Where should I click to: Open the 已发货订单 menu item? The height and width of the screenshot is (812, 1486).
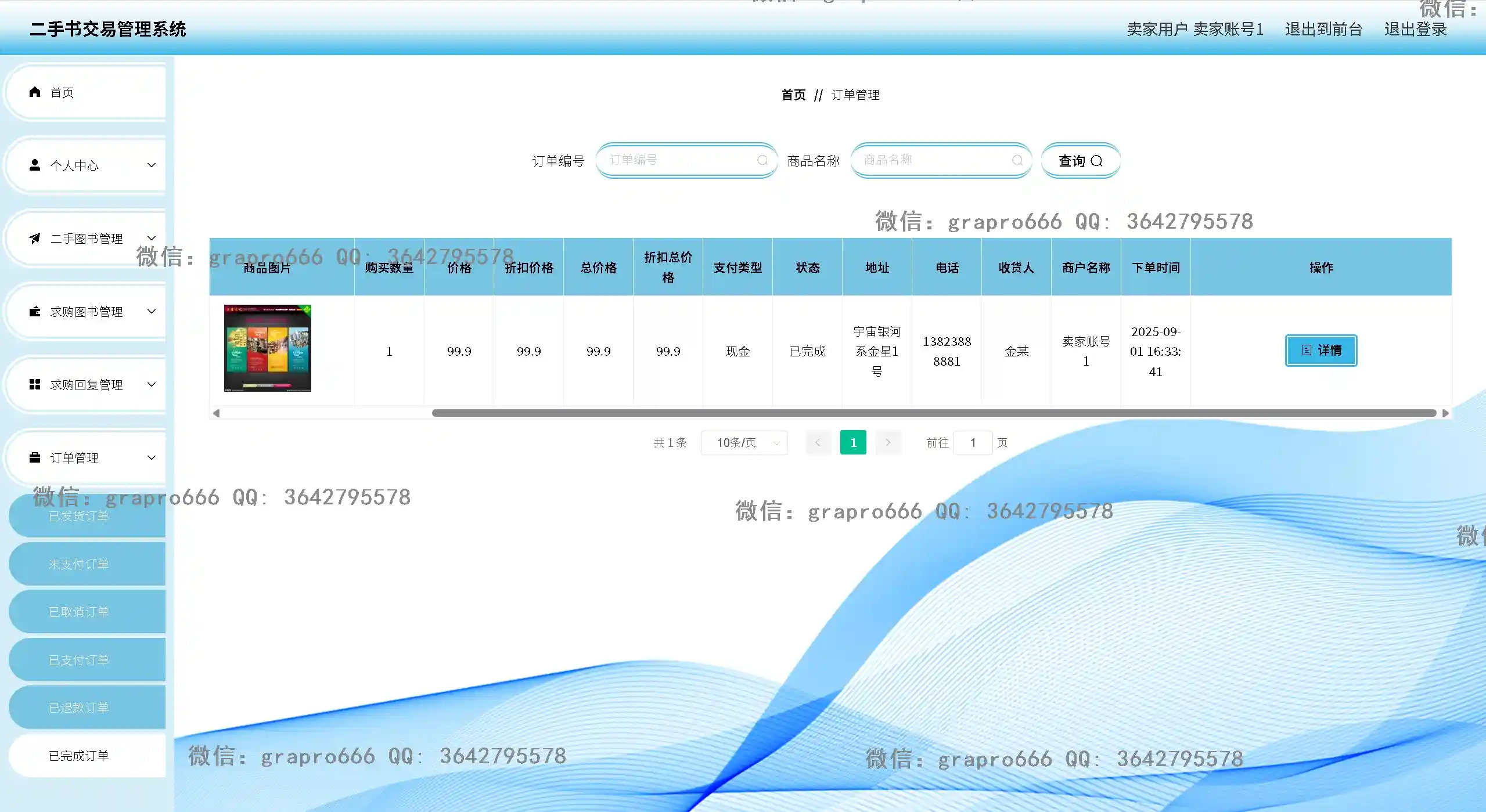coord(79,516)
